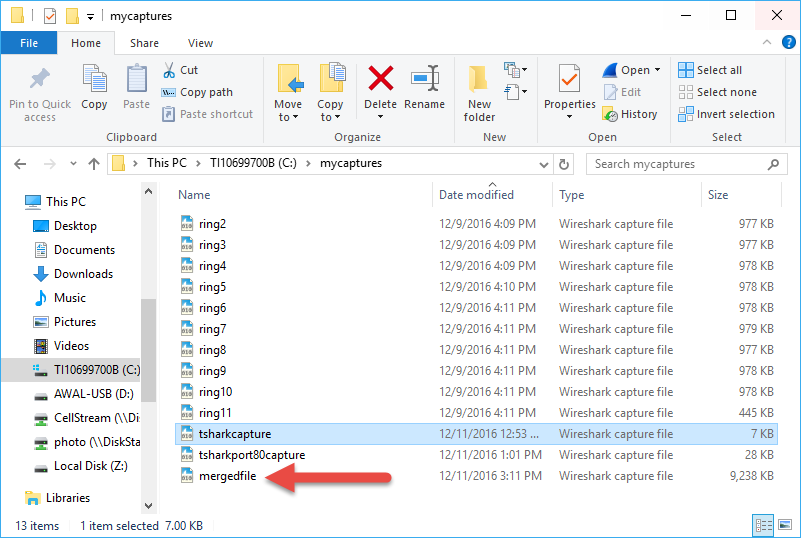This screenshot has height=538, width=801.
Task: Click the Cut scissors command
Action: (x=180, y=70)
